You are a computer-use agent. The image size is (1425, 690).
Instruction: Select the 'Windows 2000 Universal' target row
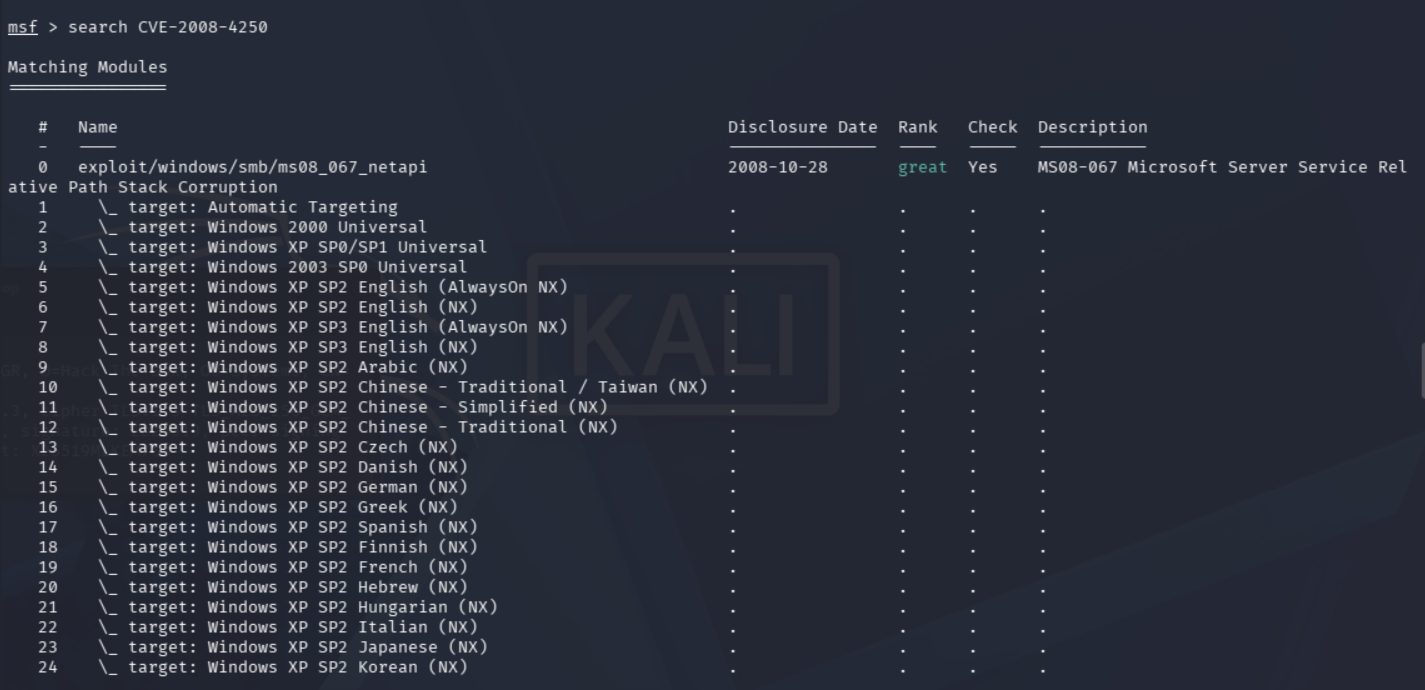263,227
